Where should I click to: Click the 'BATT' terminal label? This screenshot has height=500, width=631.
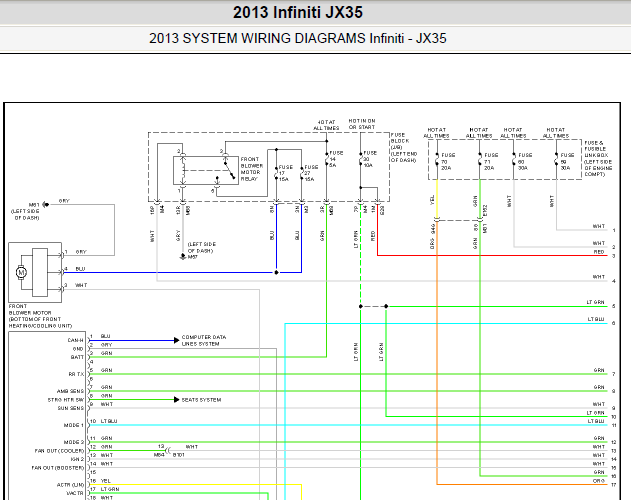pos(77,357)
